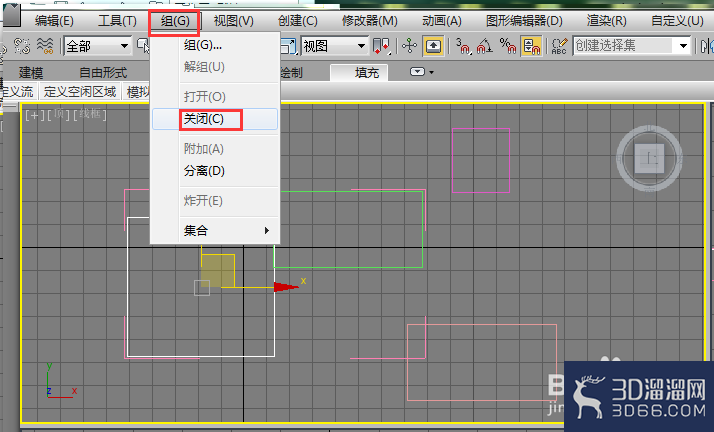Click the ribbon minimize options dropdown

422,72
